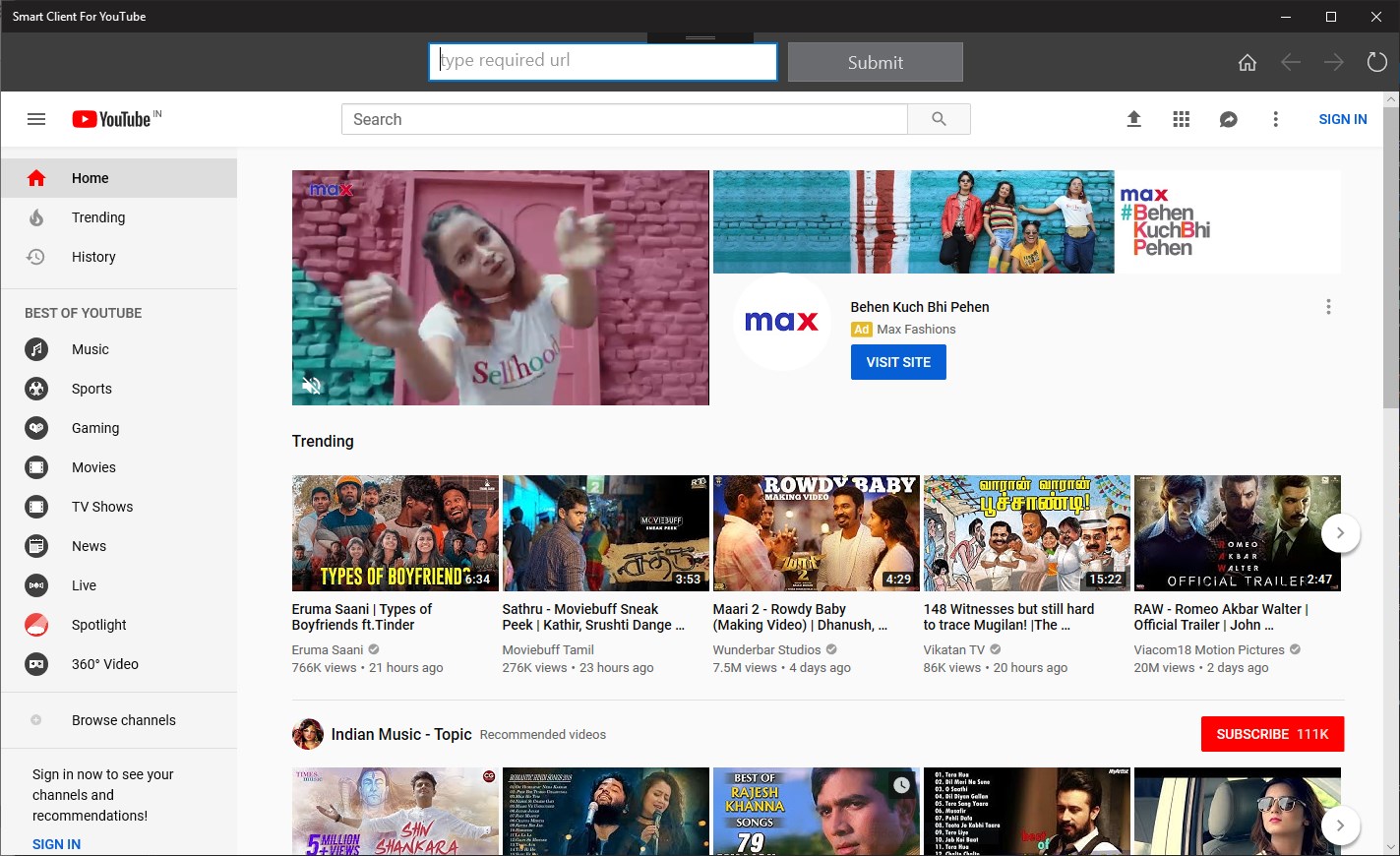Screen dimensions: 1400x856
Task: Open the Gaming label in sidebar
Action: point(95,428)
